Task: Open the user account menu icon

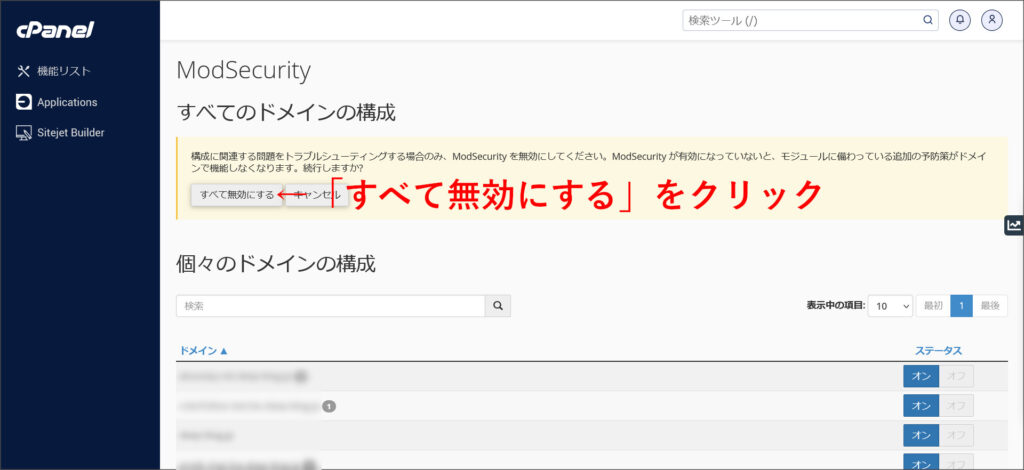Action: [x=991, y=20]
